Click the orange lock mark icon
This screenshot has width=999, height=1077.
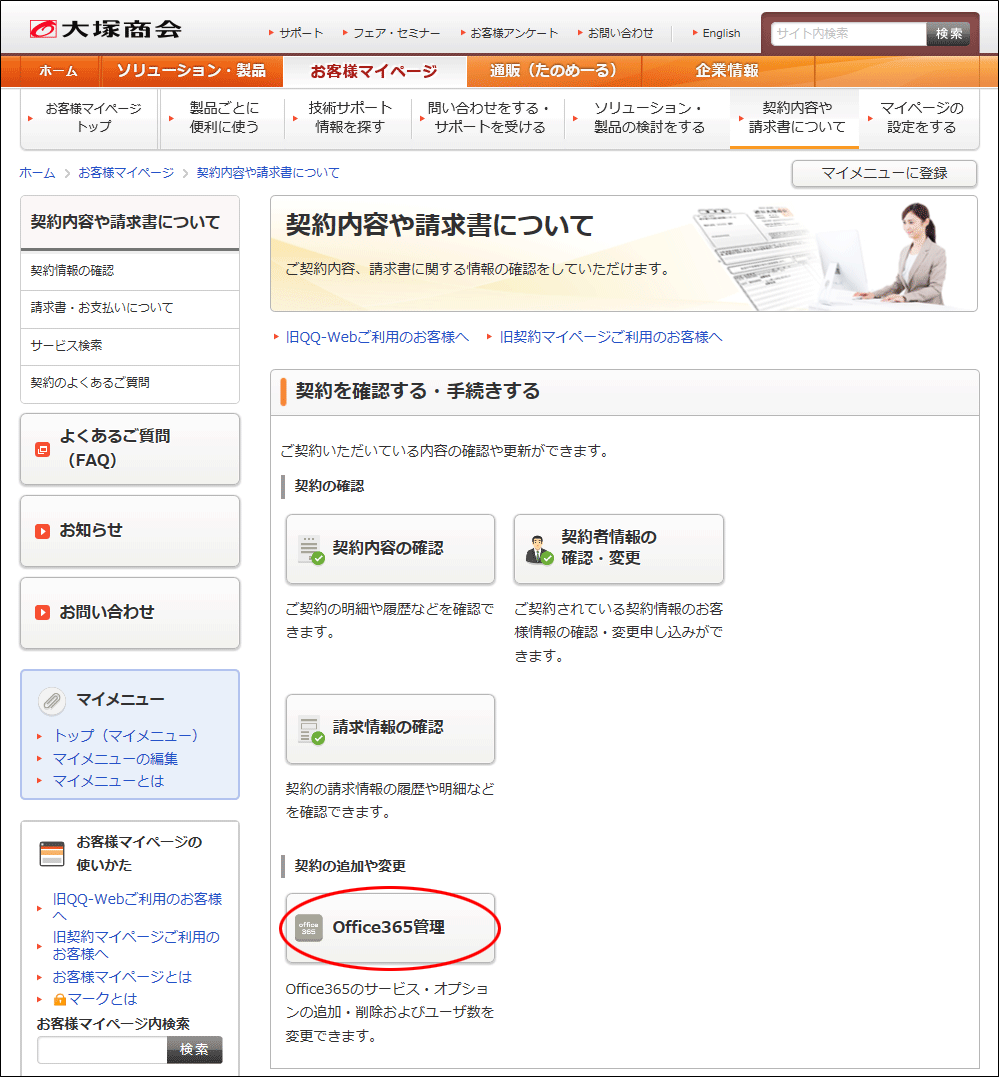coord(60,1000)
